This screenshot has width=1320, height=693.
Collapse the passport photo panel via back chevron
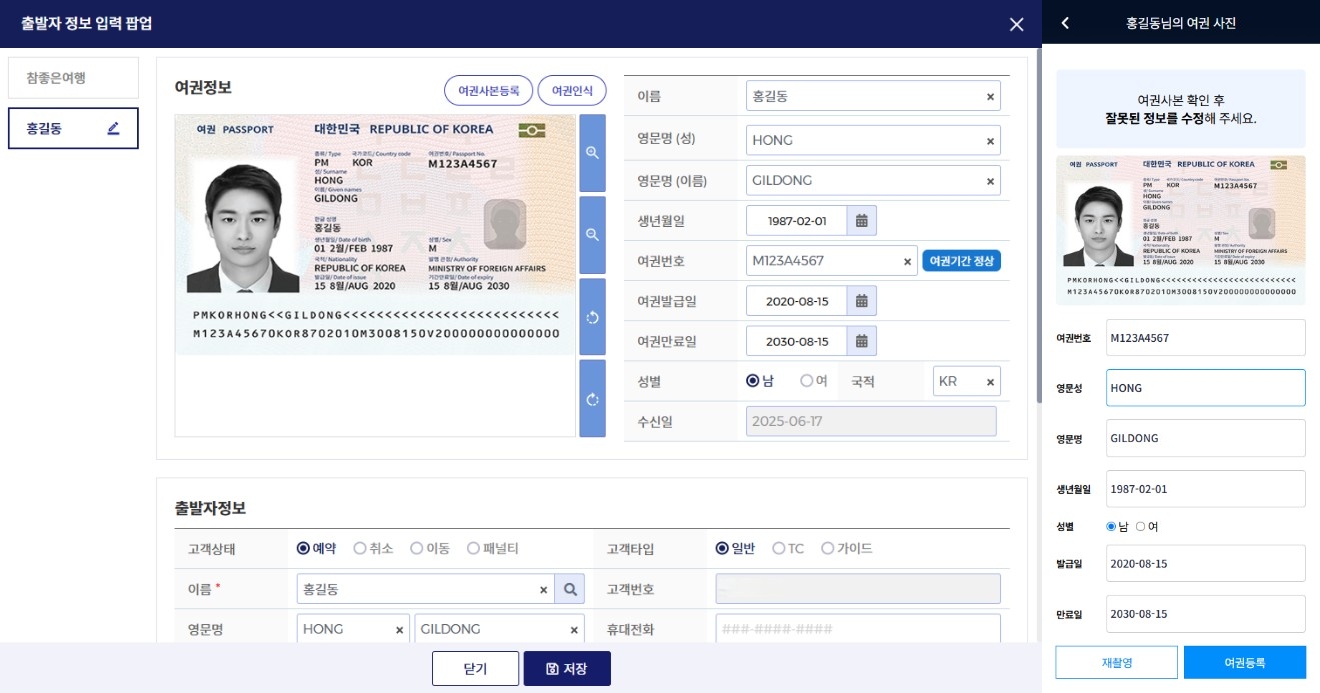pyautogui.click(x=1065, y=22)
